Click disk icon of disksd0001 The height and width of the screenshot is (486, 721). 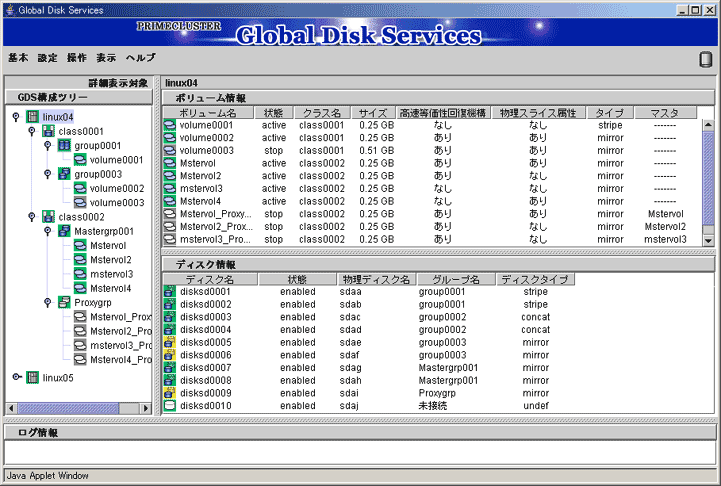pos(170,291)
